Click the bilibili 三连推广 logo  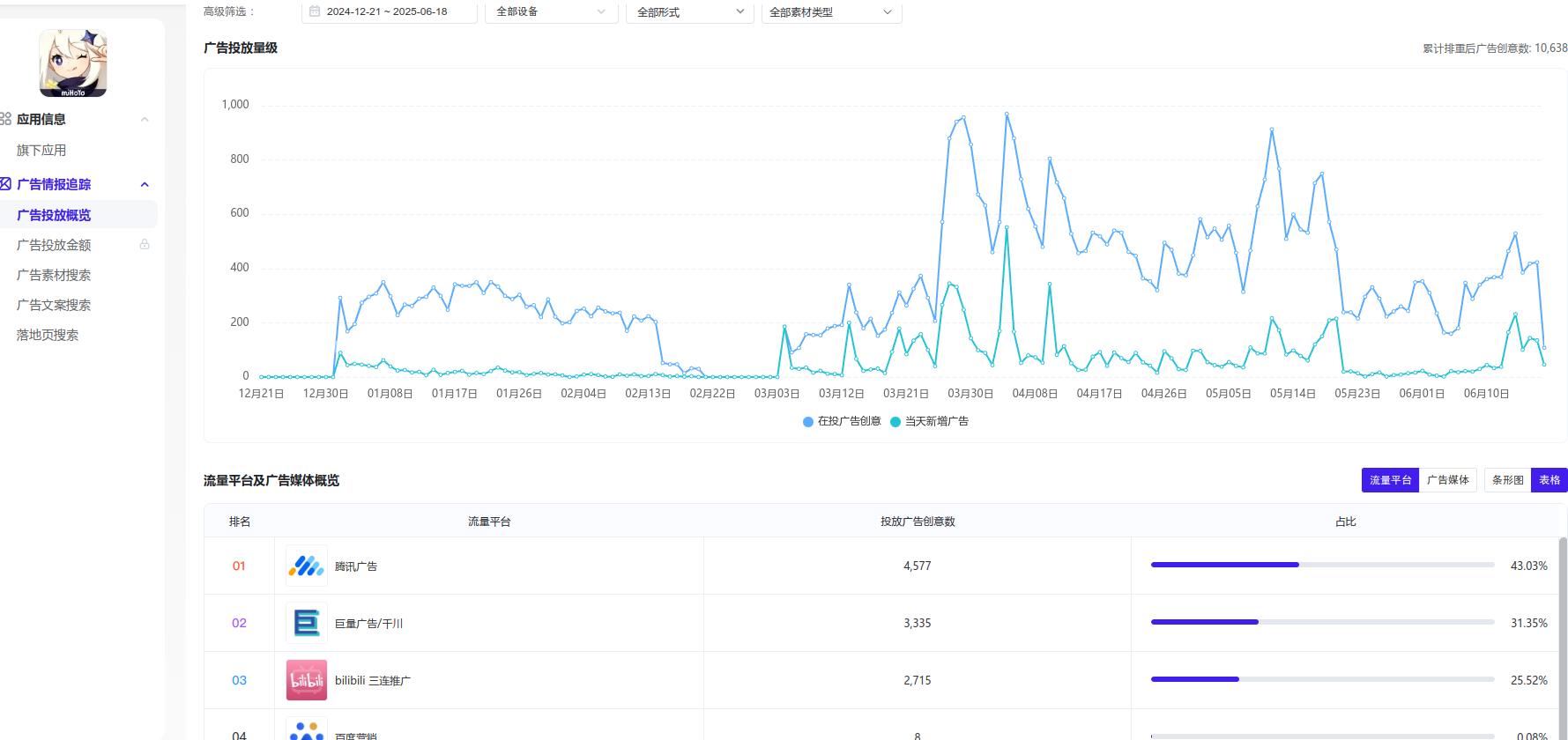click(x=306, y=680)
